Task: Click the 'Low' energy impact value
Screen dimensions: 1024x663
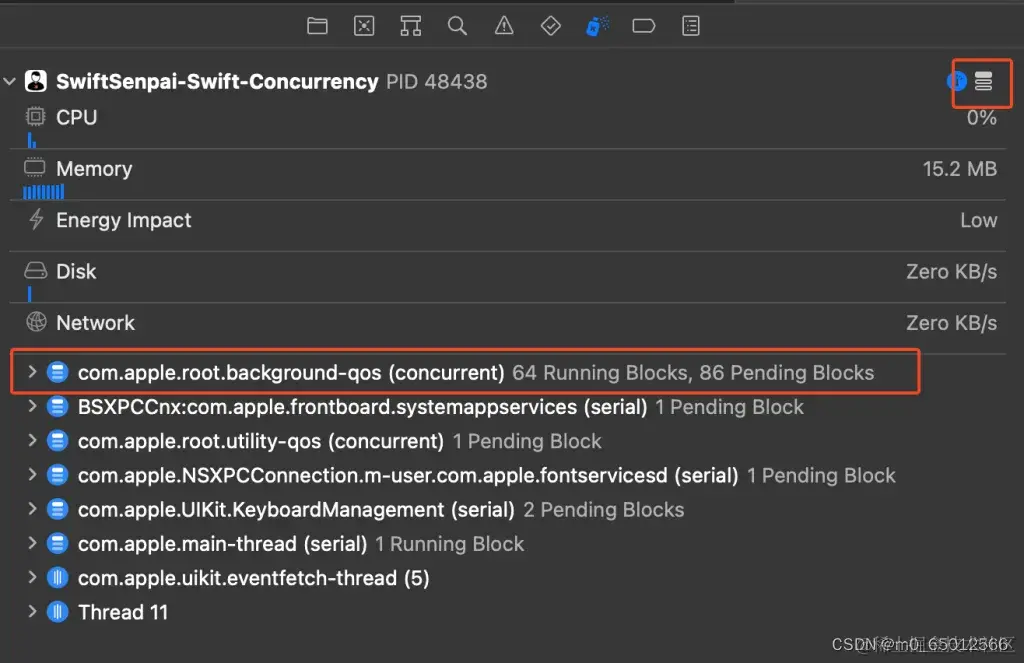Action: 978,220
